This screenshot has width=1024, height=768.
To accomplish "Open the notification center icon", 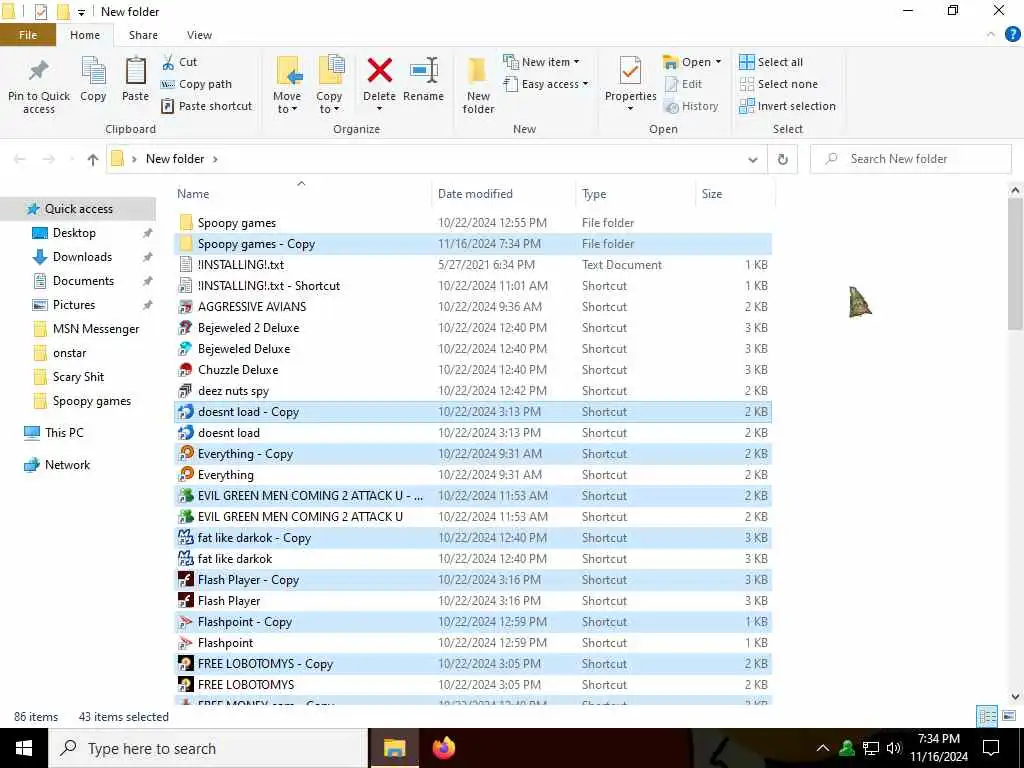I will click(991, 748).
